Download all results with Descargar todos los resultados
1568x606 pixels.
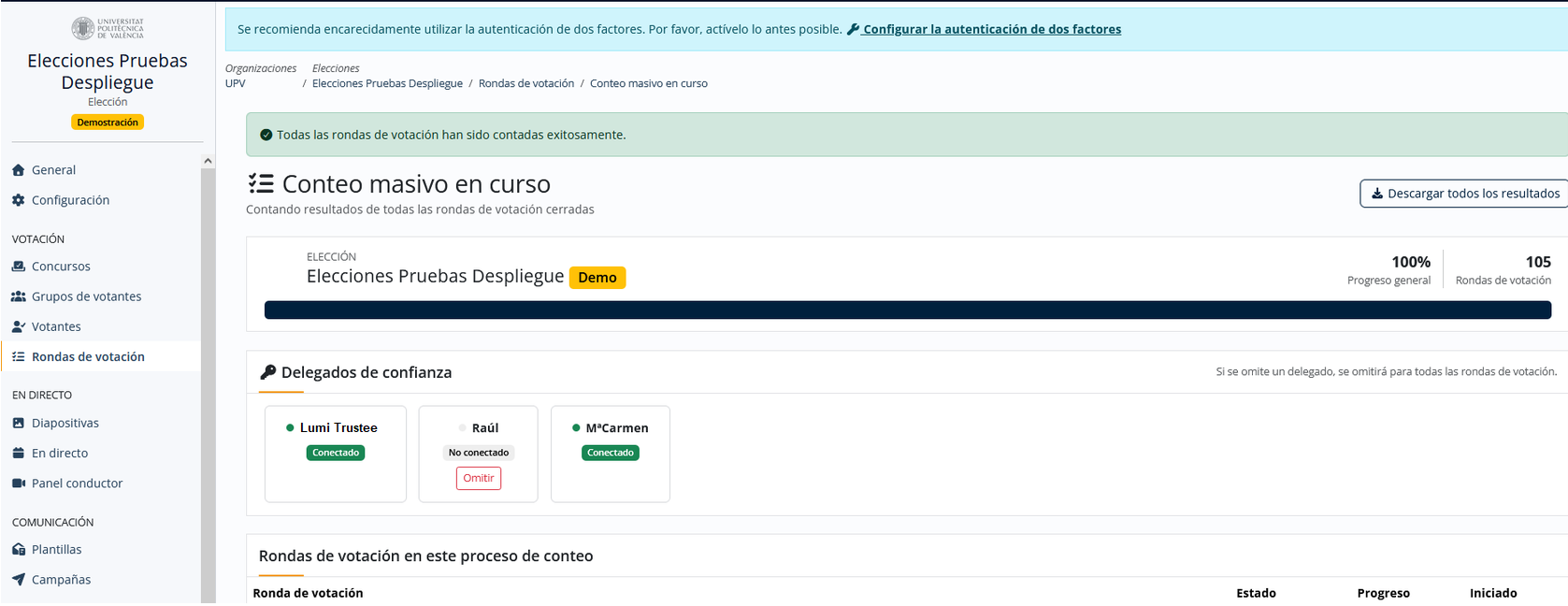(x=1464, y=194)
